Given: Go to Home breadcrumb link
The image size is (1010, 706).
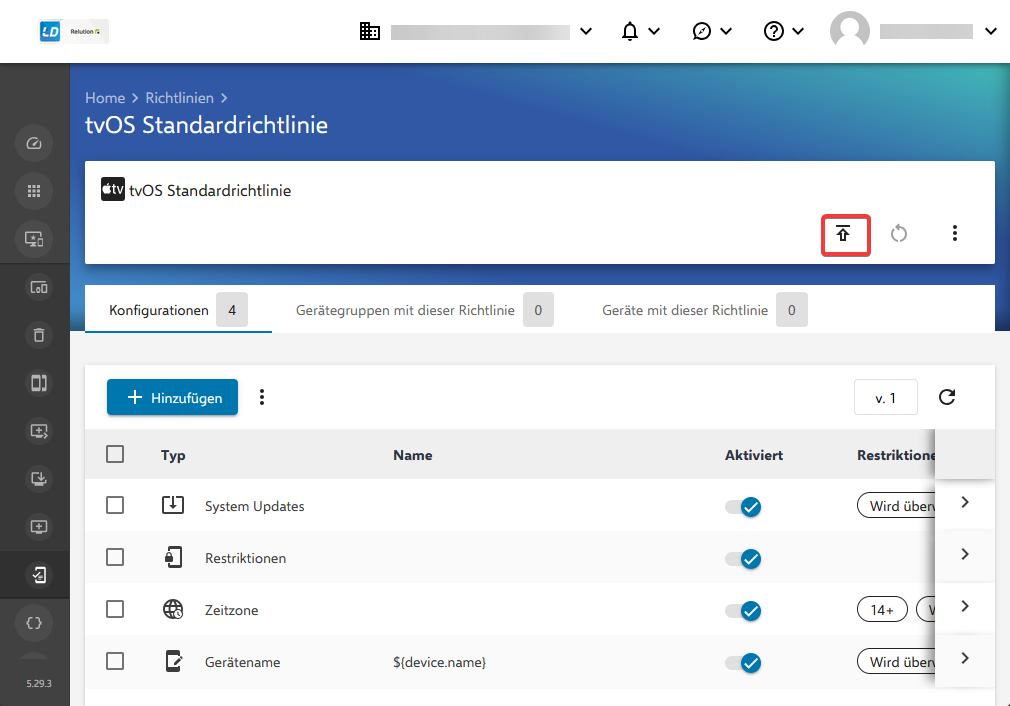Looking at the screenshot, I should 105,98.
